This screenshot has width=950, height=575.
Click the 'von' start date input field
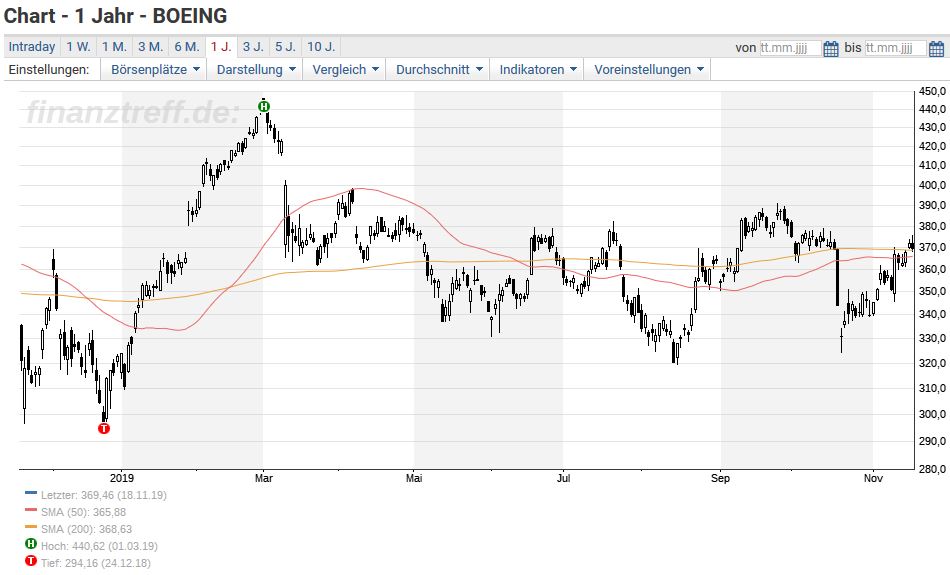tap(791, 48)
